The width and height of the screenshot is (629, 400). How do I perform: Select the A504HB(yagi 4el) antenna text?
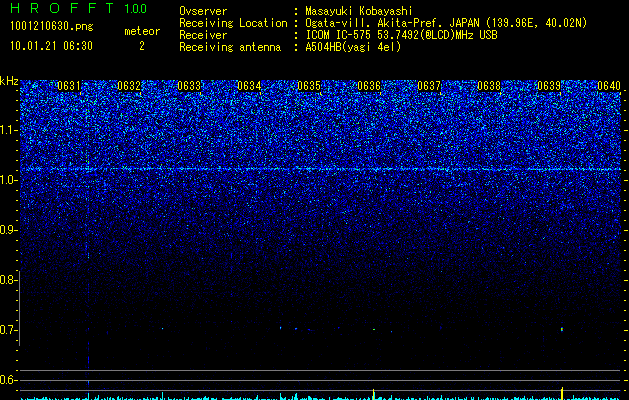click(x=353, y=47)
